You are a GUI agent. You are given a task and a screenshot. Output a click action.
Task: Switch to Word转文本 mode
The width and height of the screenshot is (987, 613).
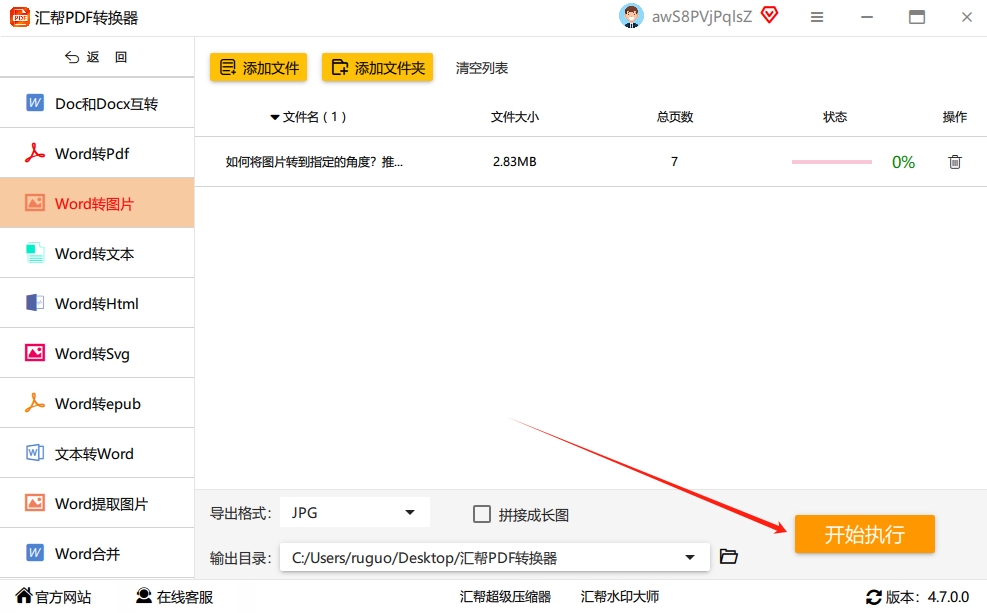pos(97,253)
